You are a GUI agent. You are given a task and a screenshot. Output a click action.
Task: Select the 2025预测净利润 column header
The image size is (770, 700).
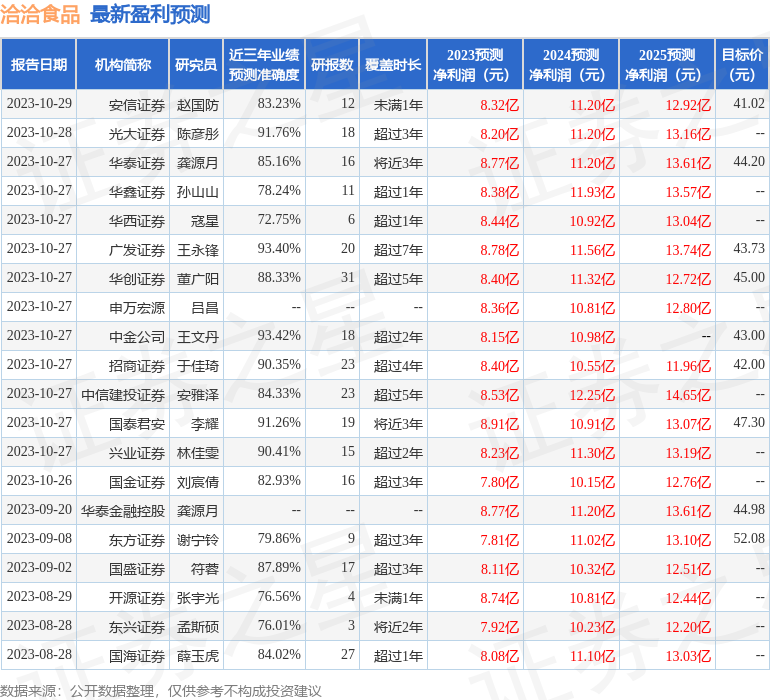click(x=667, y=64)
